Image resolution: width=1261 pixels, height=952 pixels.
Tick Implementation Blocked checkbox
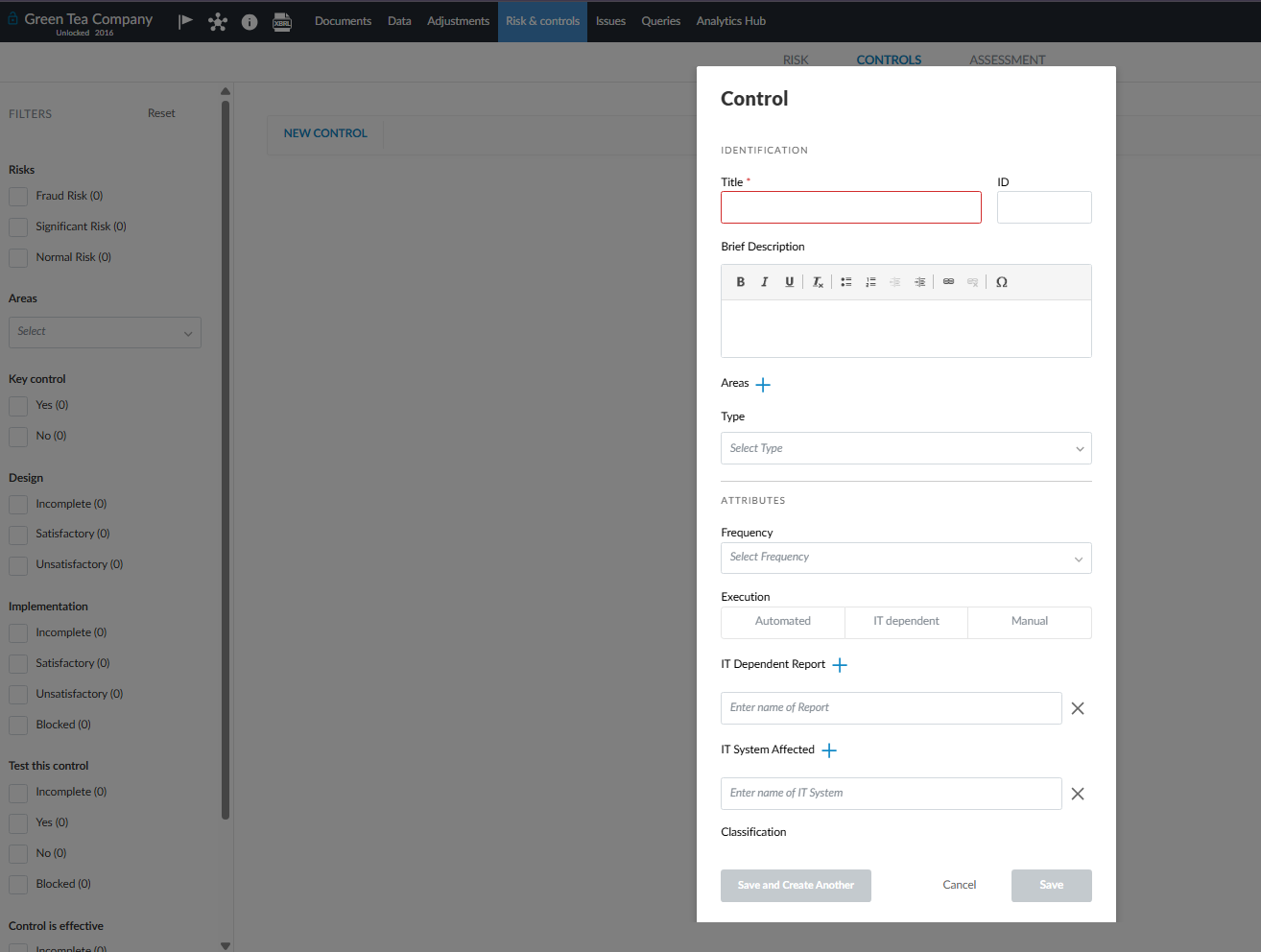(18, 726)
